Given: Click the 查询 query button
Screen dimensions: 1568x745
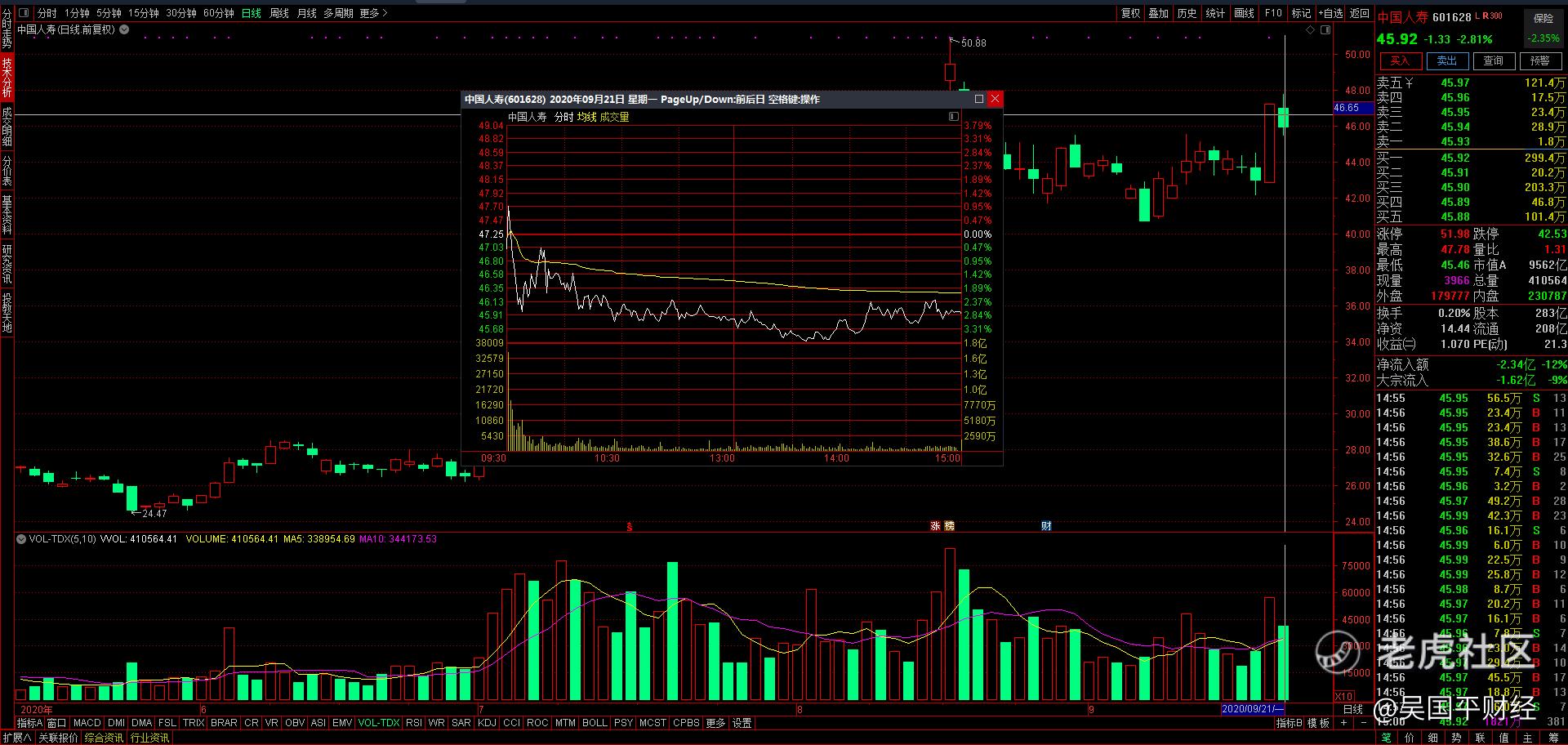Looking at the screenshot, I should coord(1494,61).
